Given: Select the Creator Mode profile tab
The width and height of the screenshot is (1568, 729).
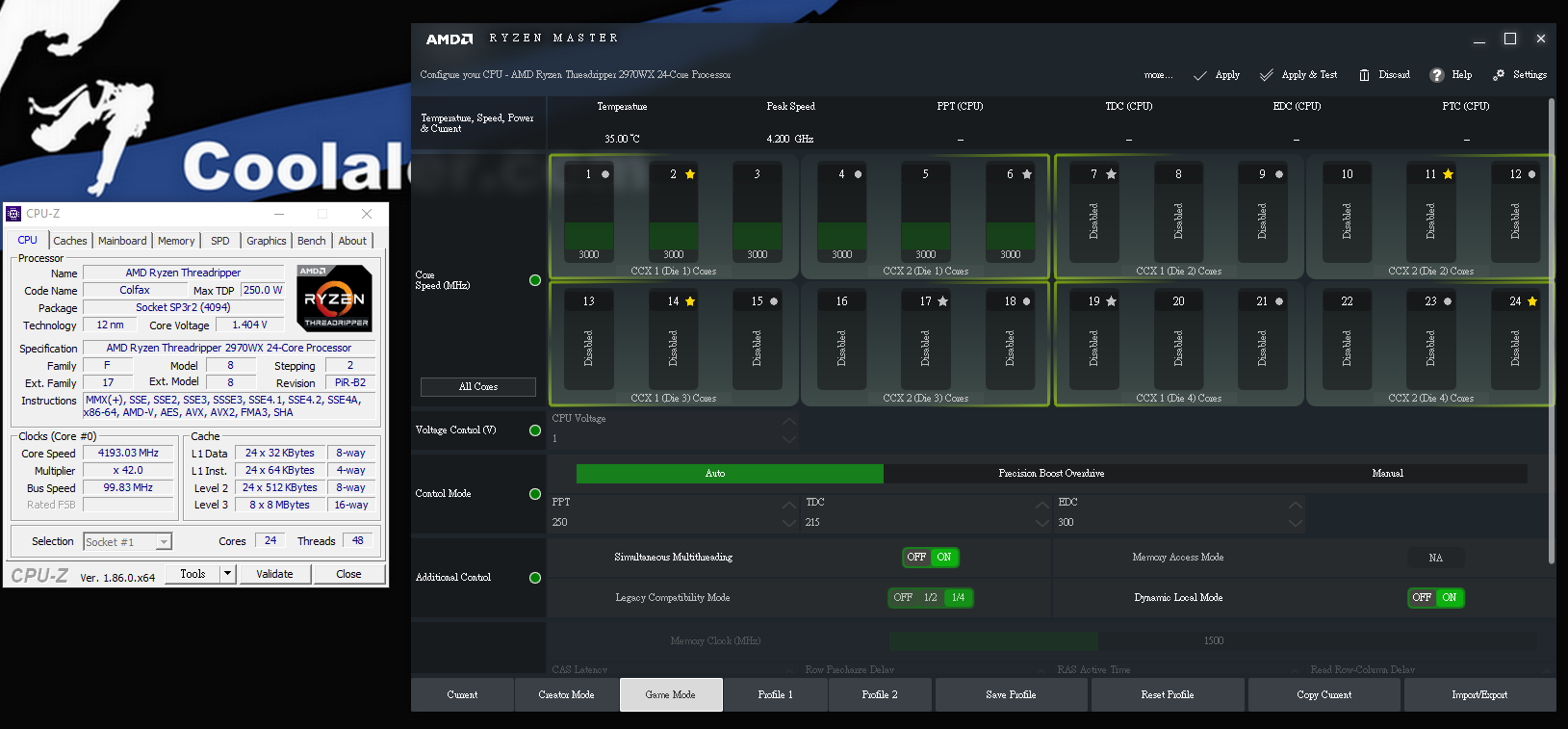Looking at the screenshot, I should pos(566,694).
